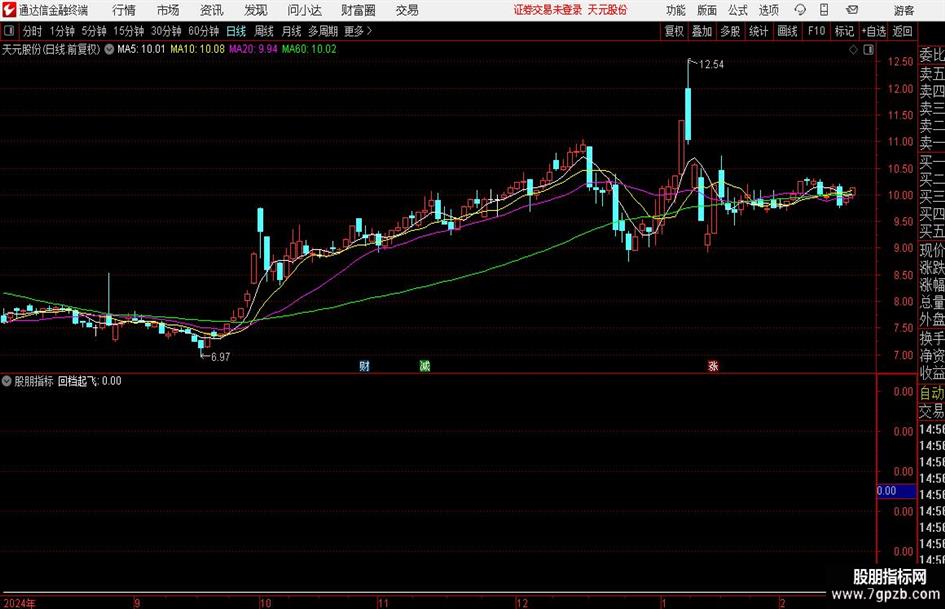Click the MA10: 10.08 label
Screen dimensions: 945x609
(x=198, y=49)
